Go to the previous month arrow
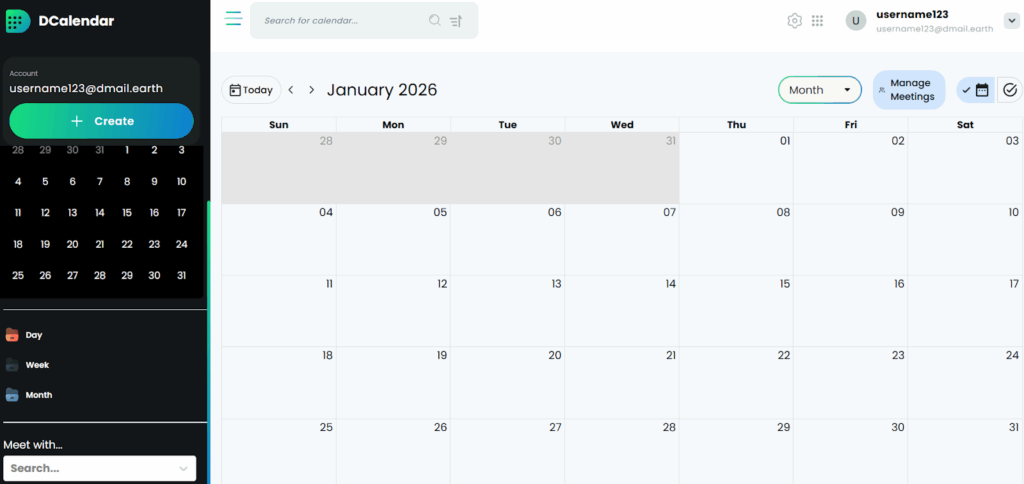Viewport: 1024px width, 484px height. [291, 90]
